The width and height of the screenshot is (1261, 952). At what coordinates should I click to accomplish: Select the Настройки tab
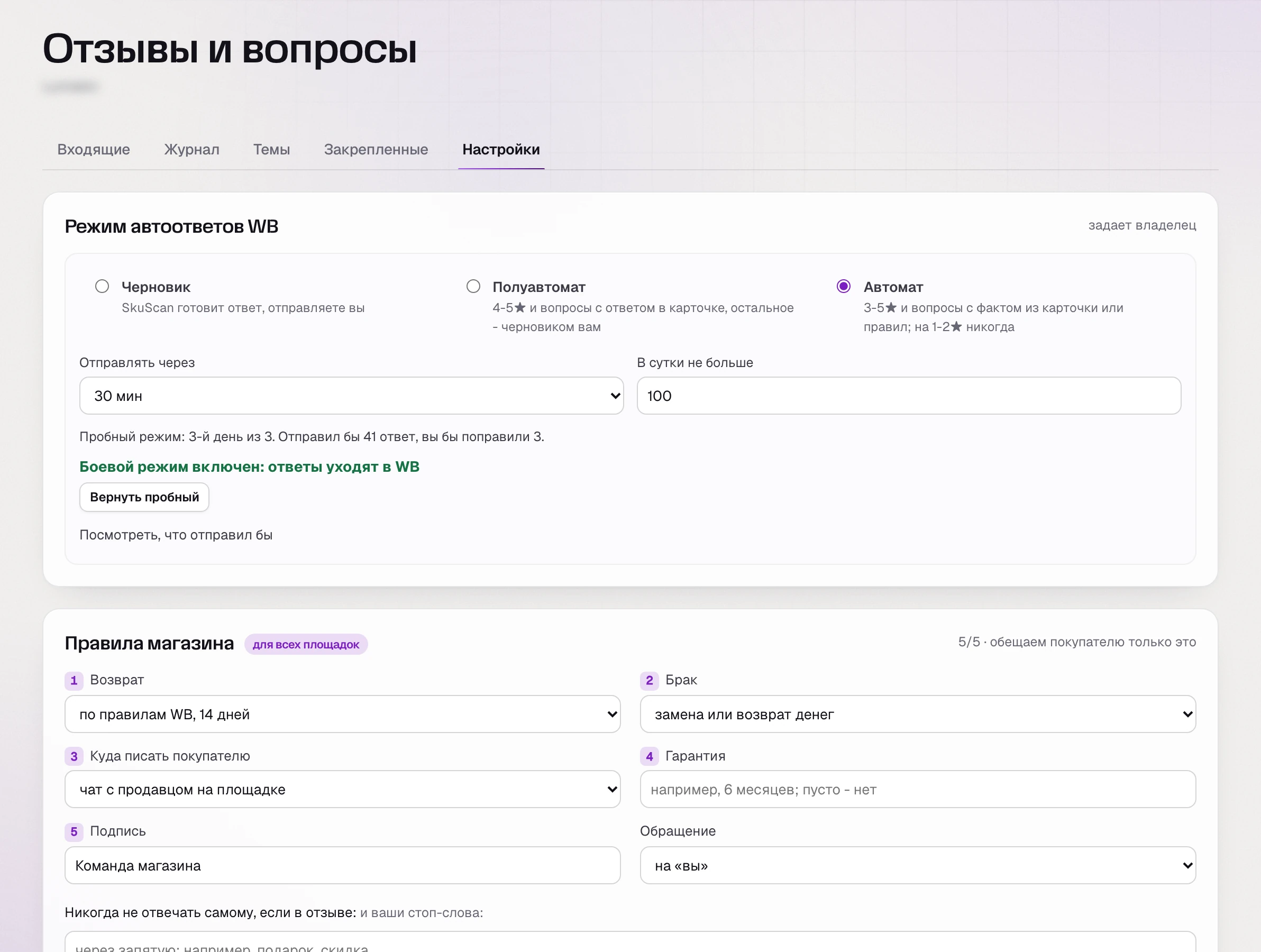[x=501, y=149]
